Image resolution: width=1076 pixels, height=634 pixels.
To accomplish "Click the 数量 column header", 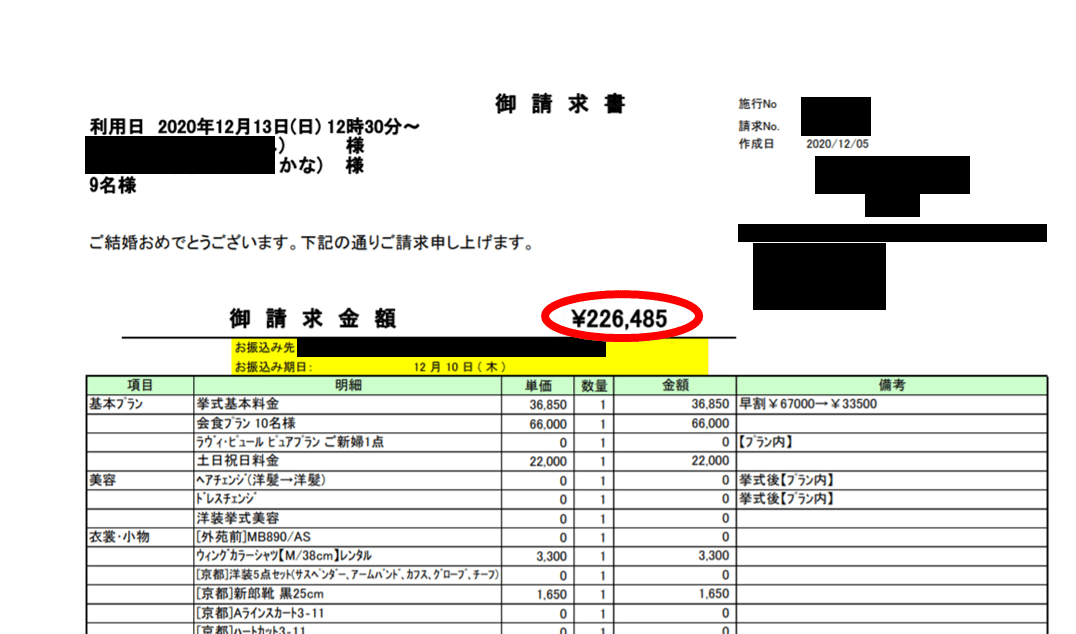I will (x=594, y=385).
